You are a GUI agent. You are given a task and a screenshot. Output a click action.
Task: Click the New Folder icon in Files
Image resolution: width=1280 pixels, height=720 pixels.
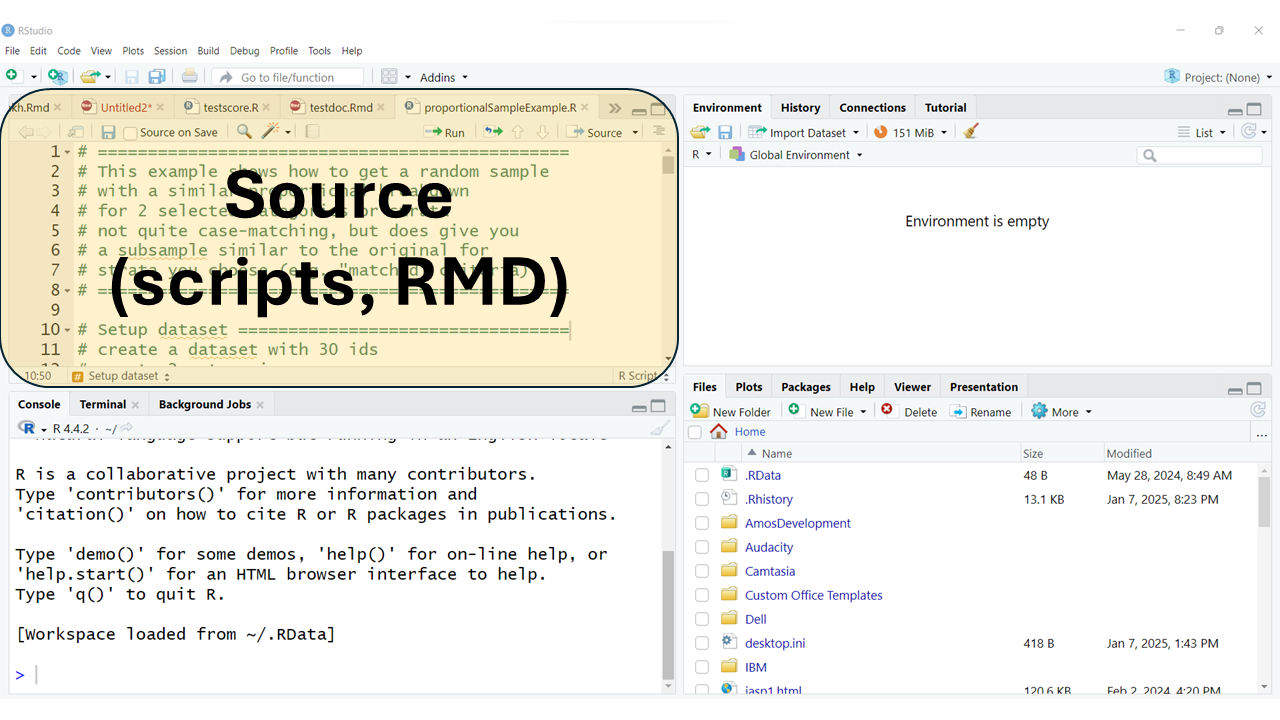pyautogui.click(x=700, y=411)
